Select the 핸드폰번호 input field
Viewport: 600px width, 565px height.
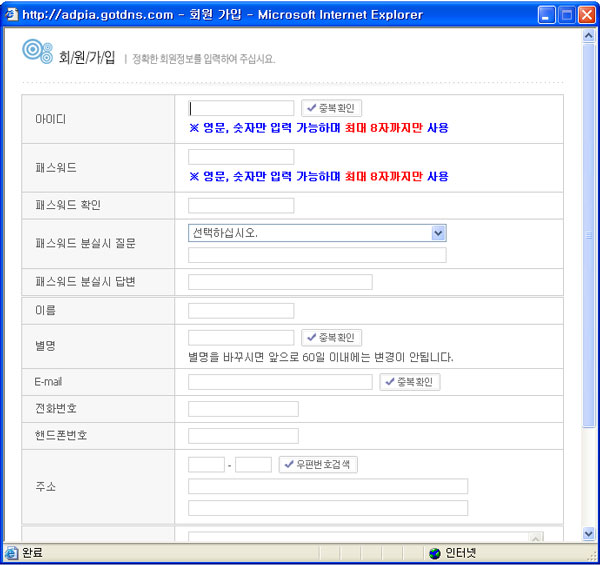[243, 436]
